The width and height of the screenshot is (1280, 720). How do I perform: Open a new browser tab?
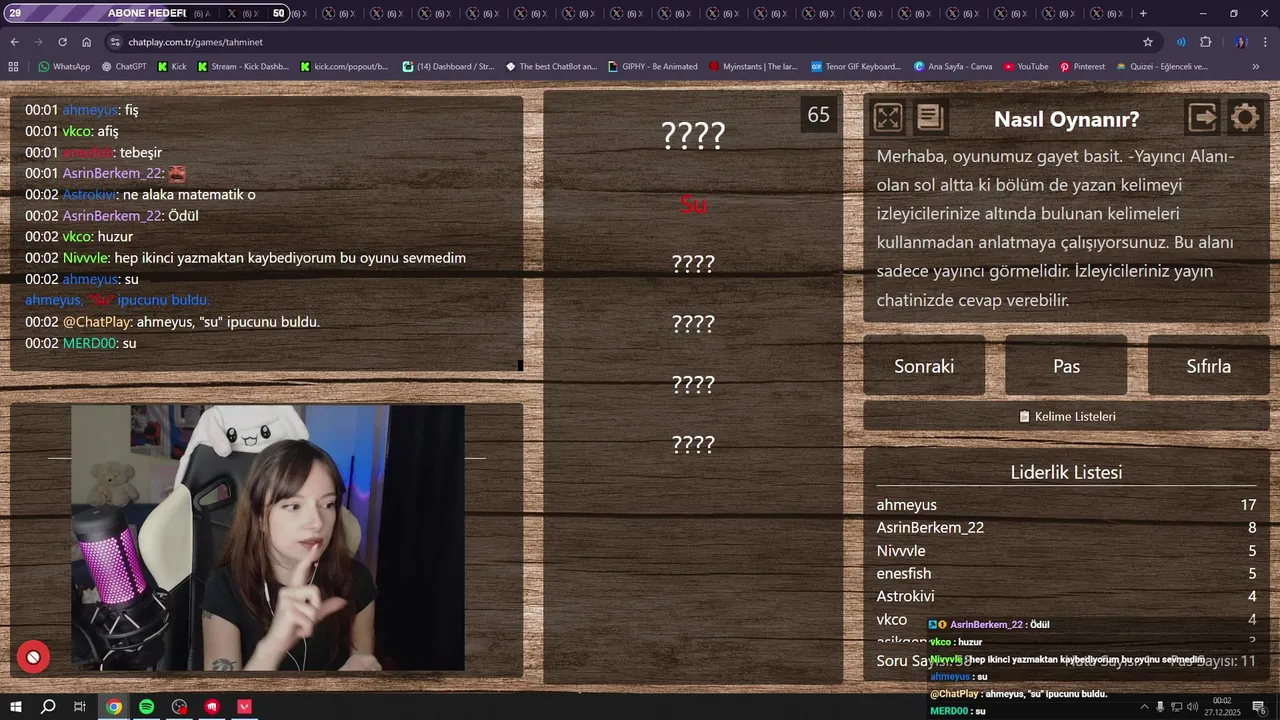[1143, 13]
